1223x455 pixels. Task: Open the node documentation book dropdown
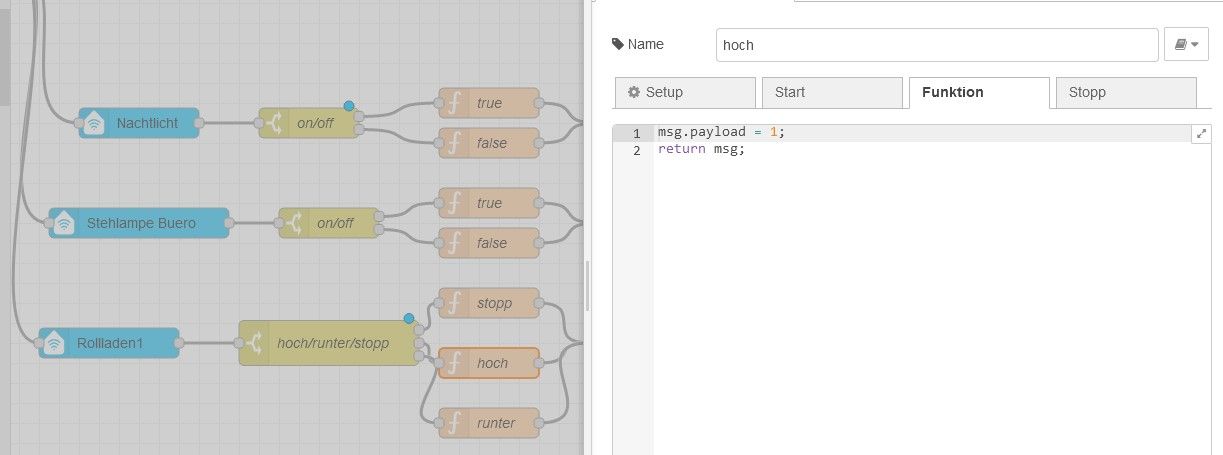(1186, 45)
